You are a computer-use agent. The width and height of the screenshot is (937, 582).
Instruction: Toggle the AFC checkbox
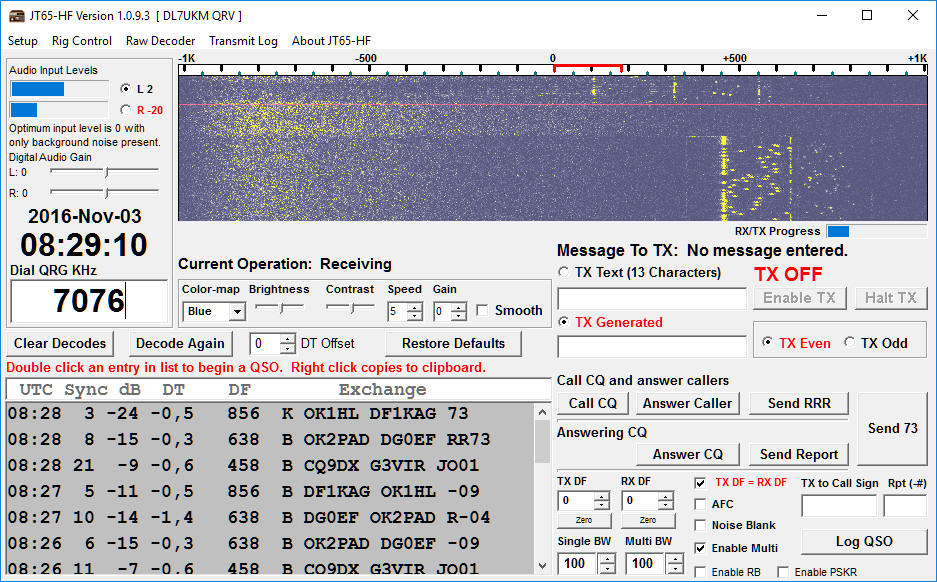point(700,504)
